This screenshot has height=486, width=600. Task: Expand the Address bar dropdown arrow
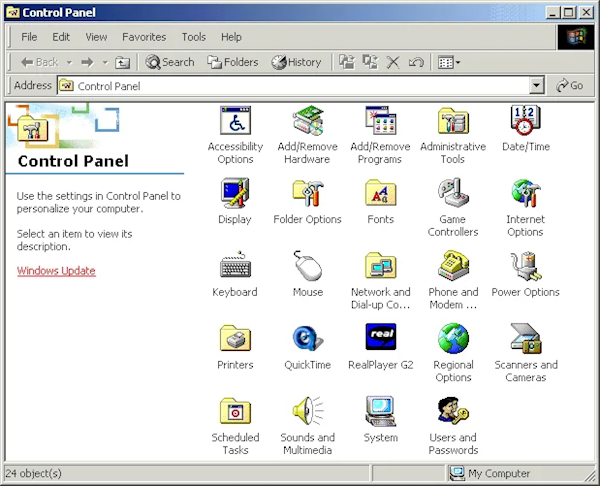click(537, 86)
